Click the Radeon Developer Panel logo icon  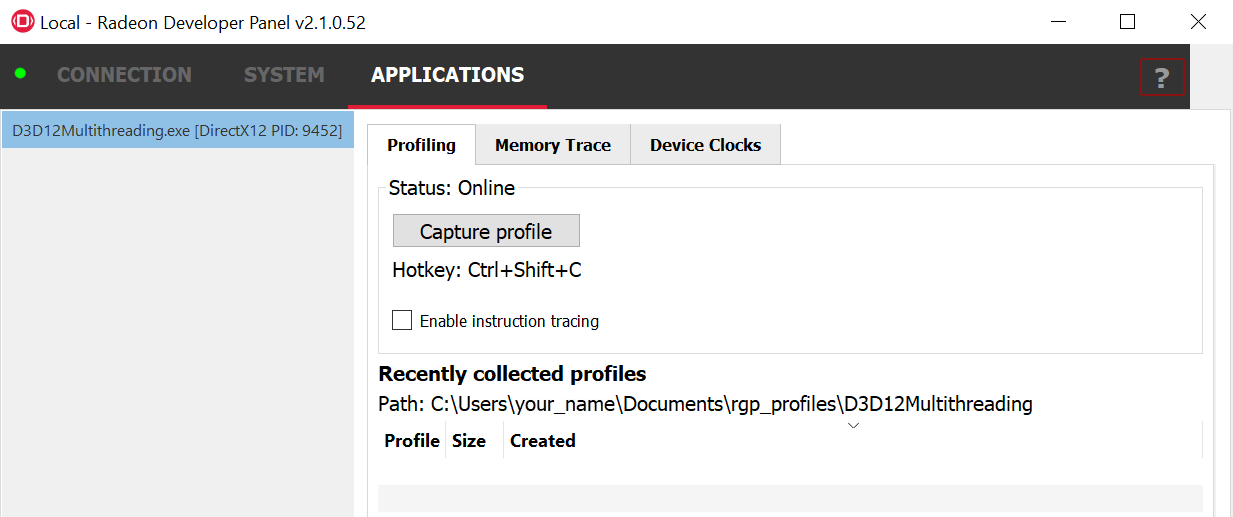[22, 22]
